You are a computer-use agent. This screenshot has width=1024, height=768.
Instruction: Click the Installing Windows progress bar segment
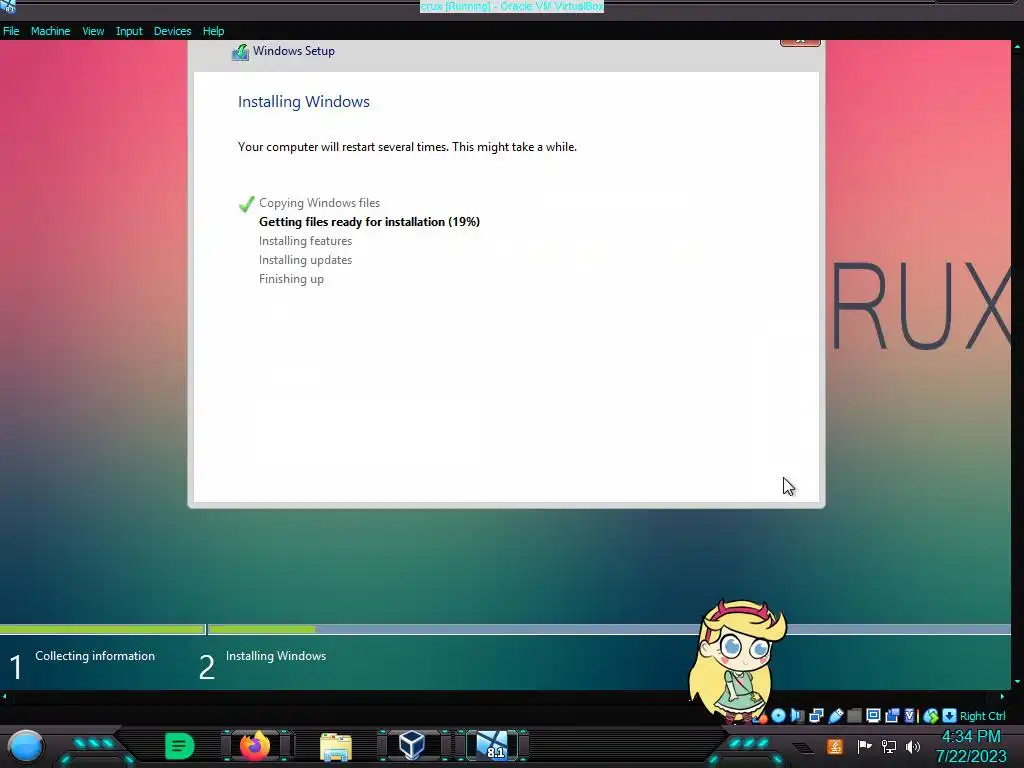[x=609, y=630]
